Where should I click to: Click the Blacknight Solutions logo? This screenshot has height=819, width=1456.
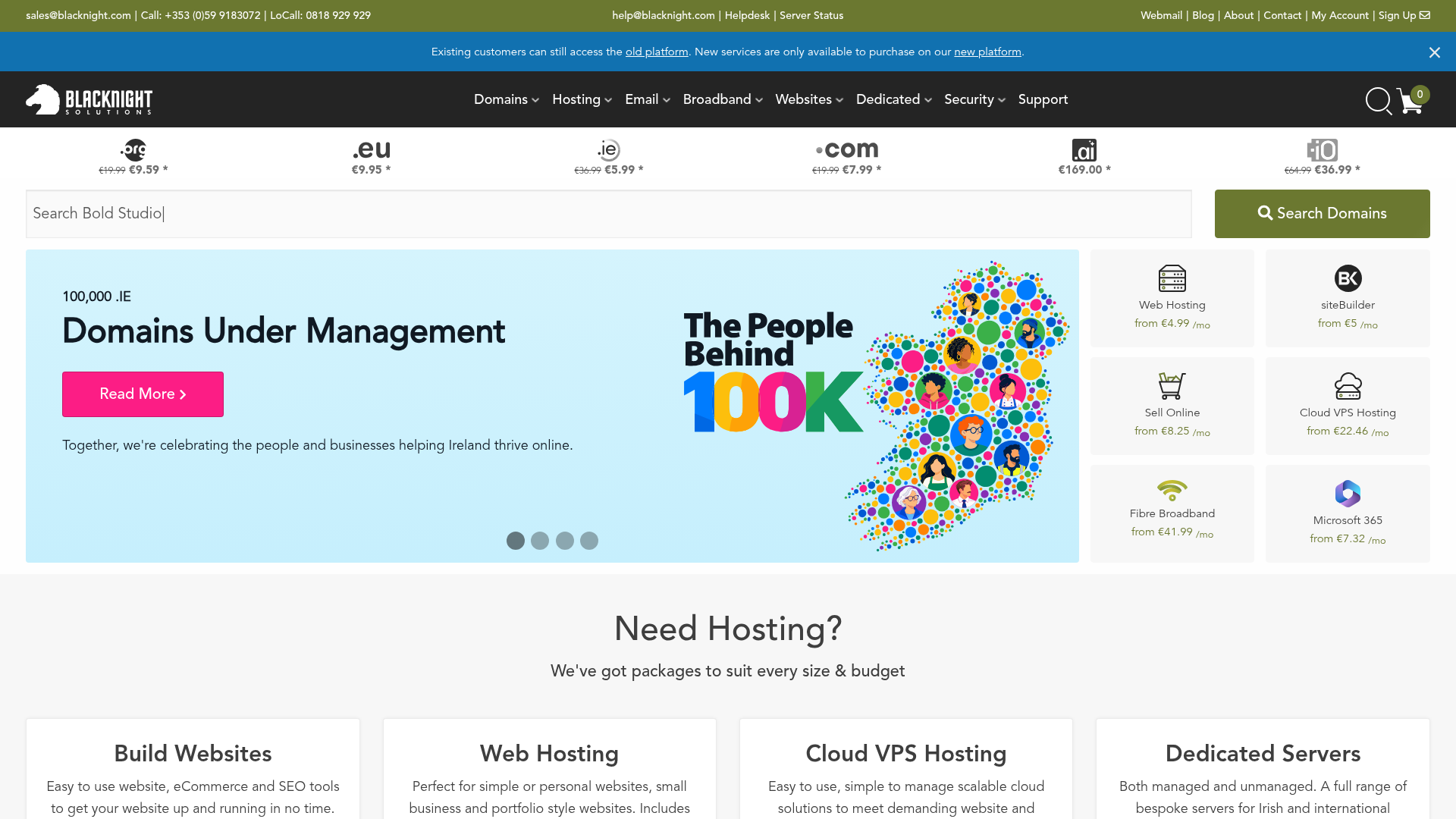coord(89,99)
